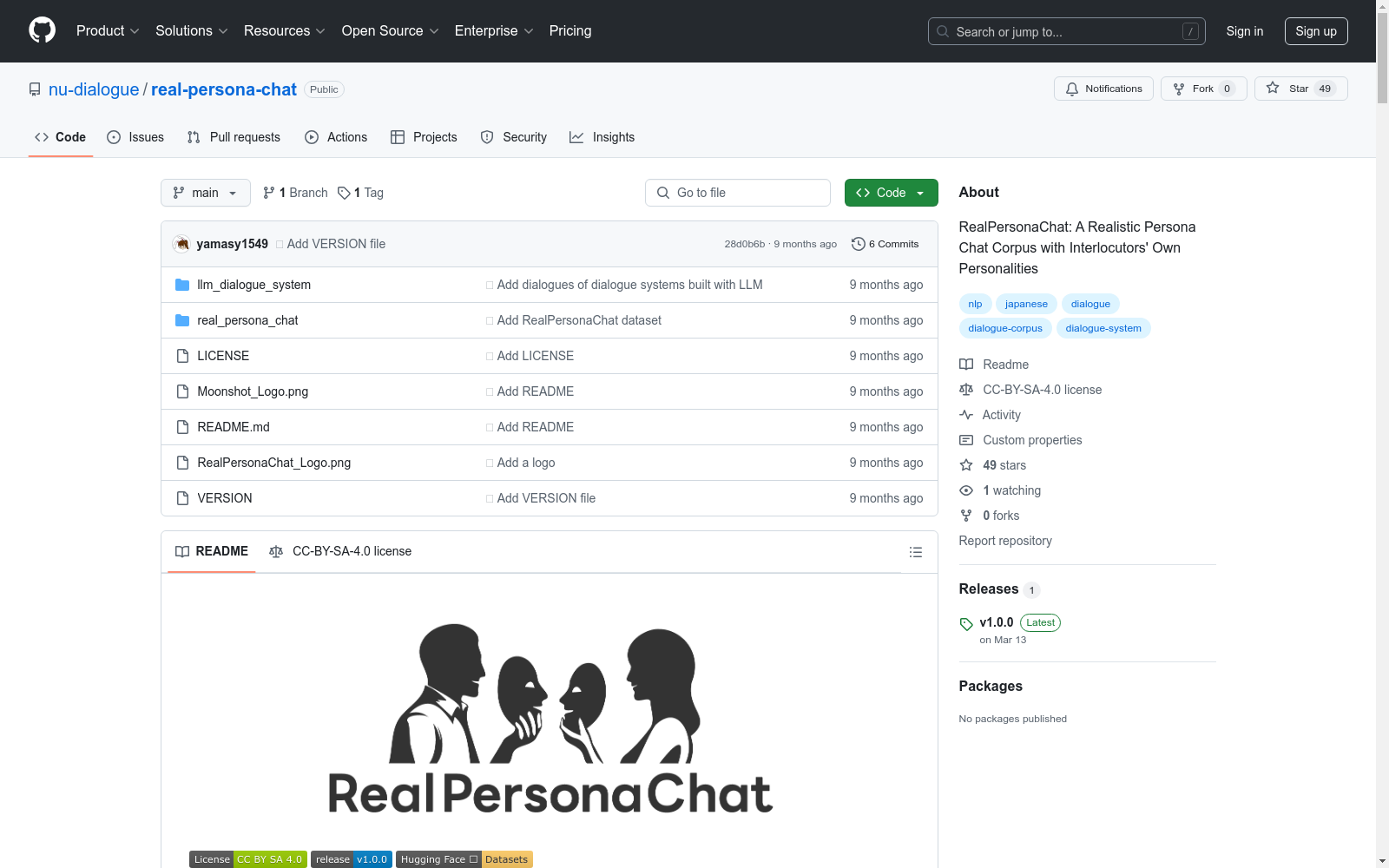Expand the Resources menu
The width and height of the screenshot is (1389, 868).
coord(285,31)
